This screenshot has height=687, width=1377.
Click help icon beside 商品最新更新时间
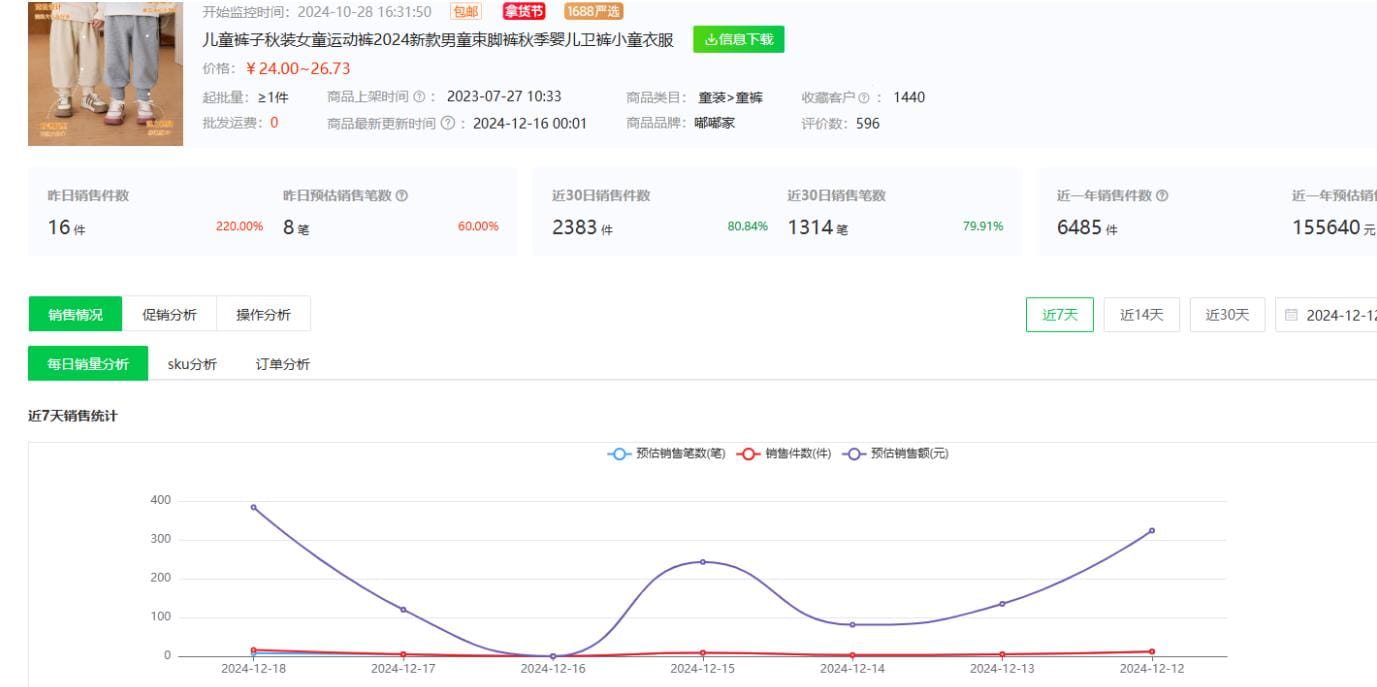pos(447,124)
